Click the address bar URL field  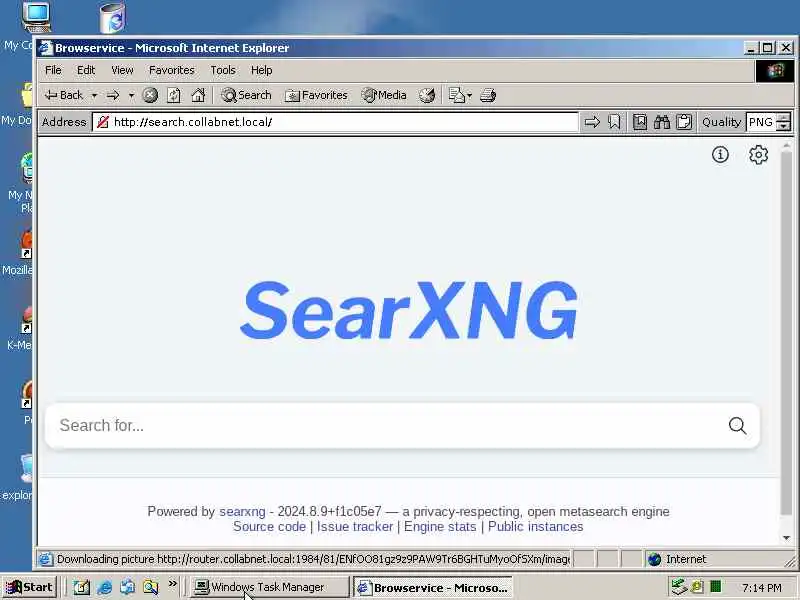coord(337,122)
